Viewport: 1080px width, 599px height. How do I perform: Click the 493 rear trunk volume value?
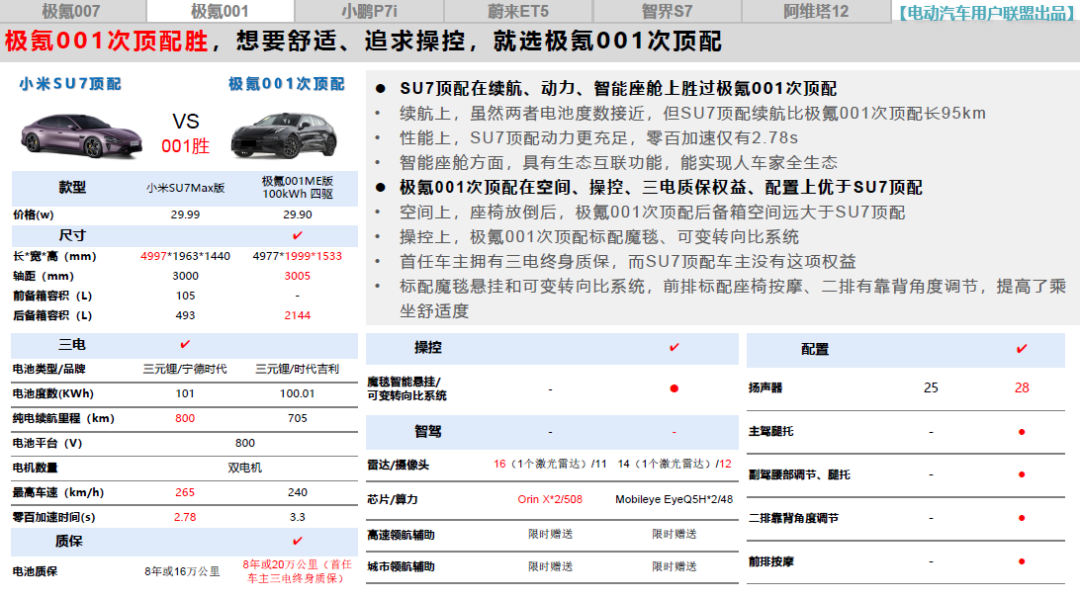tap(185, 315)
